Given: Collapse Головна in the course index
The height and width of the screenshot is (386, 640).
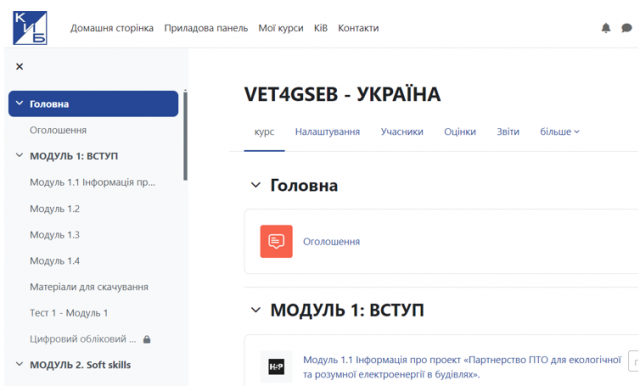Looking at the screenshot, I should [x=19, y=104].
